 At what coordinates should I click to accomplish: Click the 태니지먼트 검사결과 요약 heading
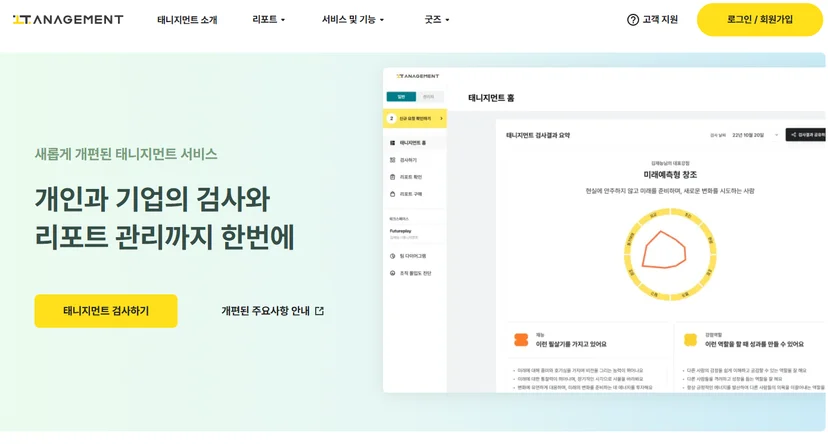(538, 135)
